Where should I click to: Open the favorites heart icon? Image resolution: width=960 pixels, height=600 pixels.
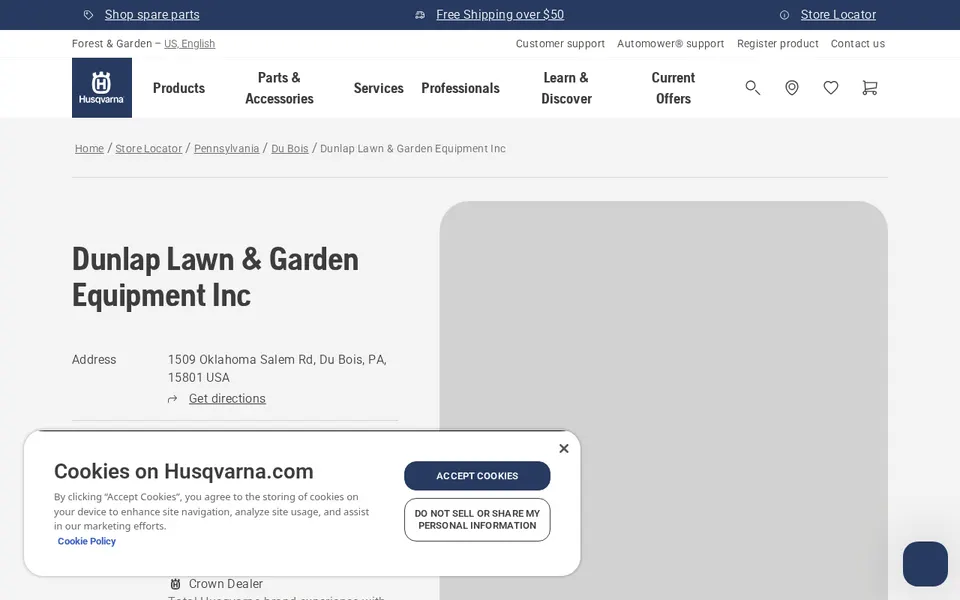coord(831,88)
